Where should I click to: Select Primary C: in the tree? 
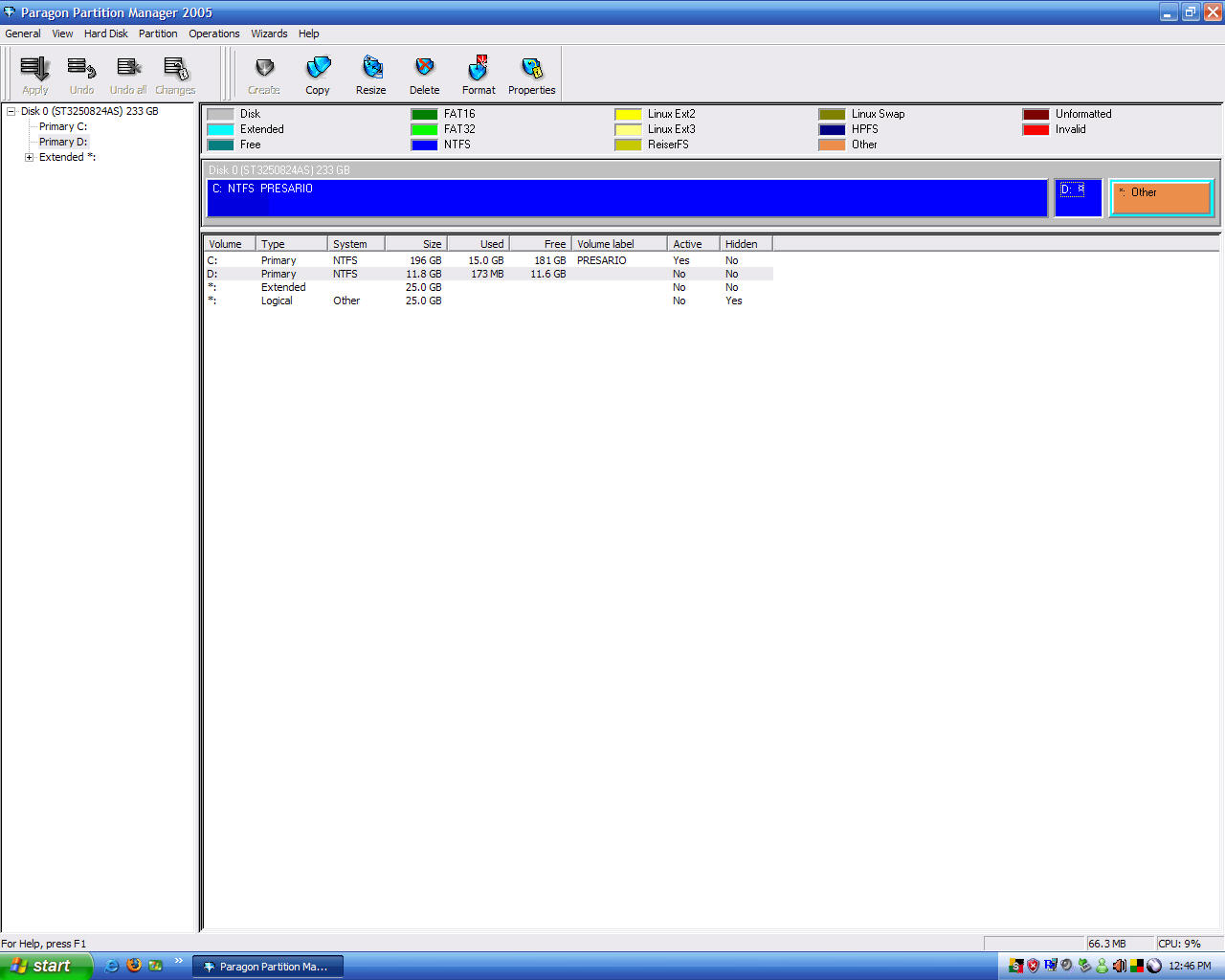63,126
